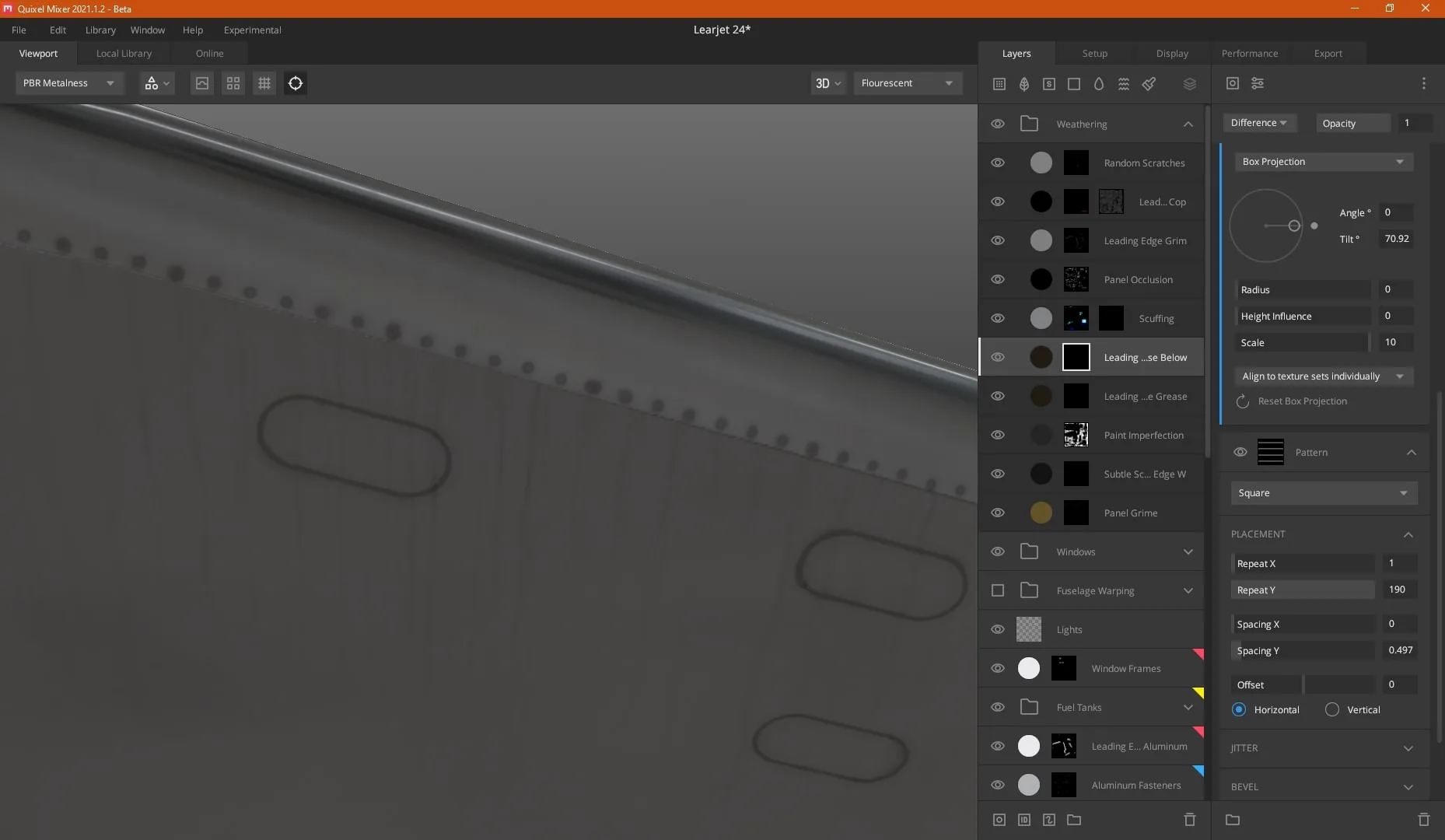Hide the Pattern mask component
The image size is (1445, 840).
pos(1240,452)
